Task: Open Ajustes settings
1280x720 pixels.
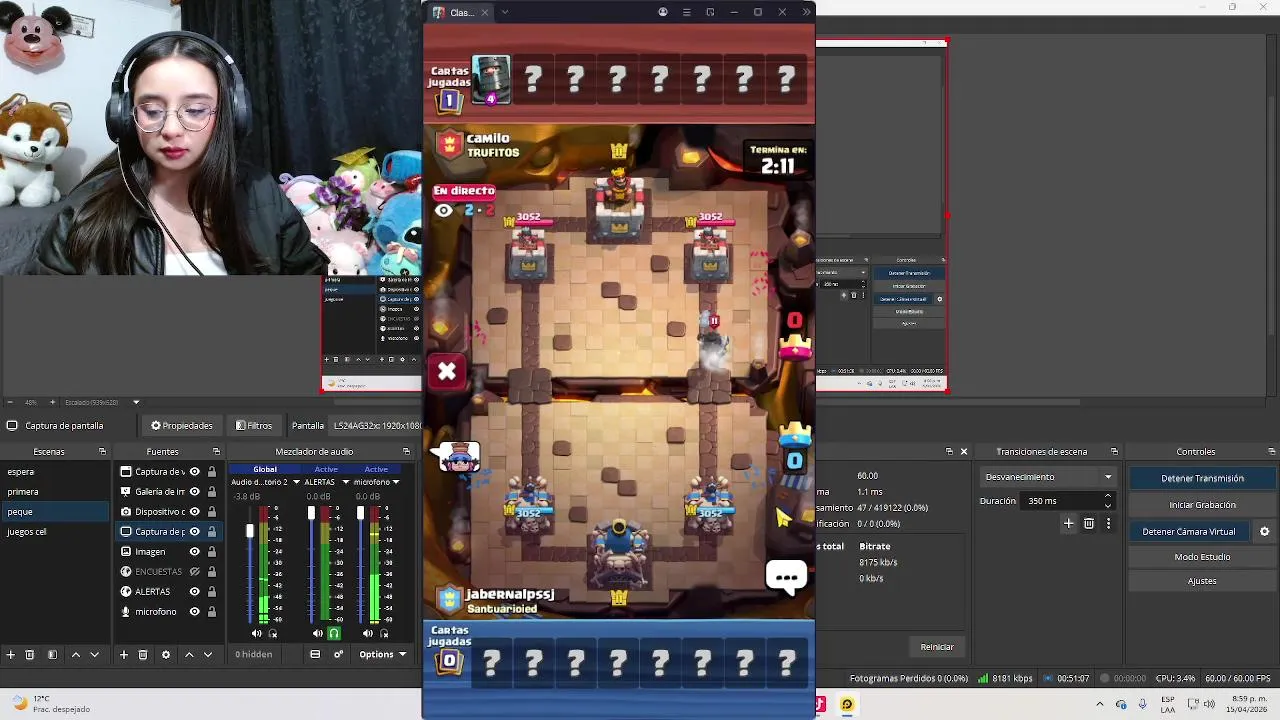Action: coord(1202,581)
